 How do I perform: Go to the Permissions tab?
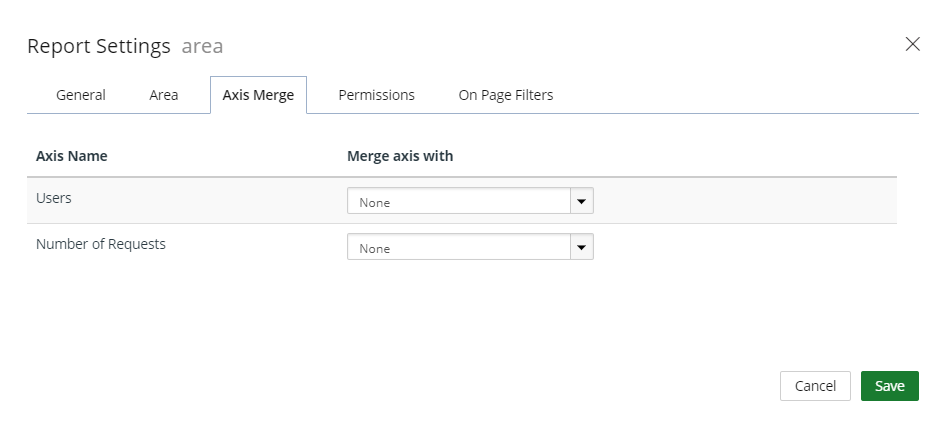tap(376, 95)
